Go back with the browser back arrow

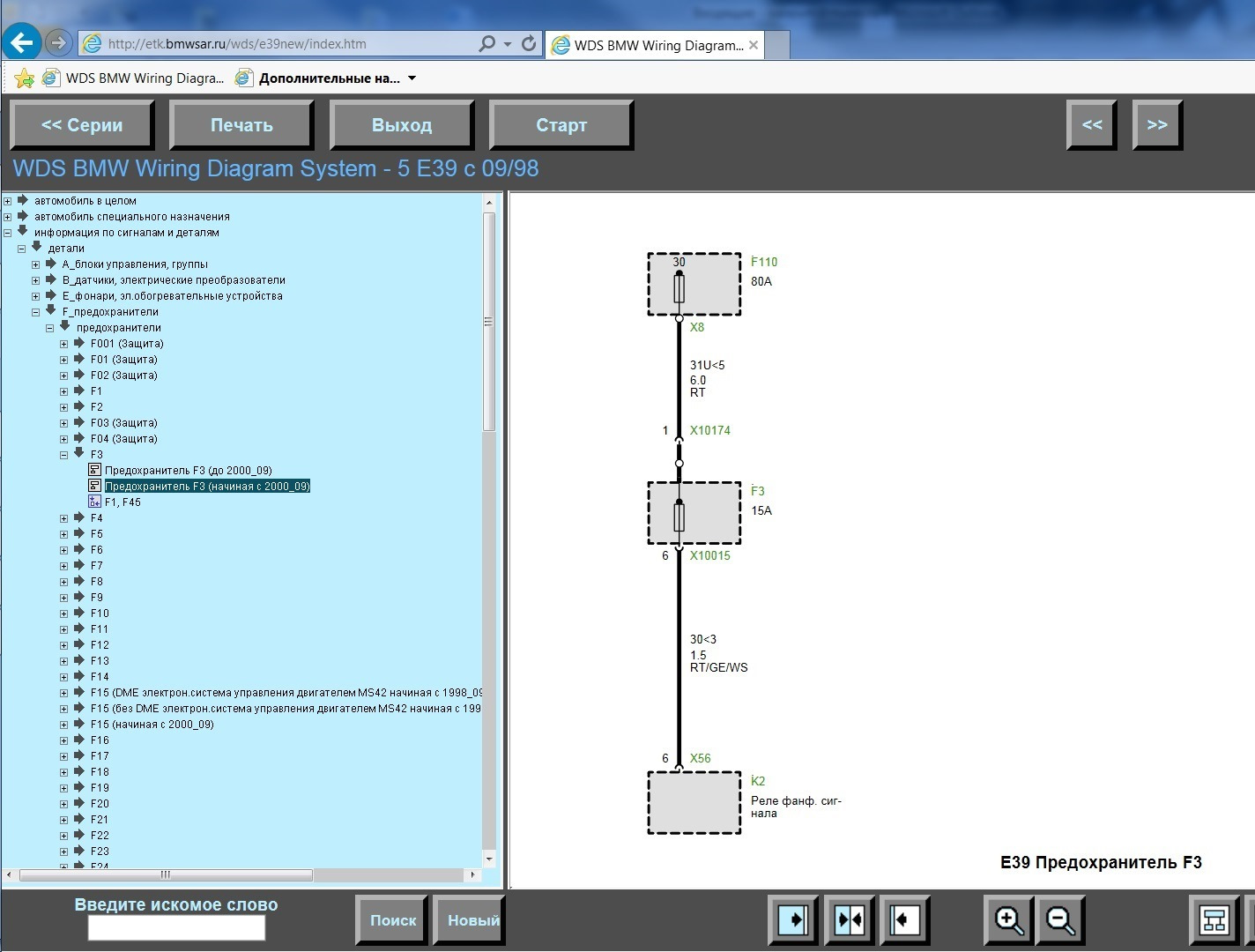[x=21, y=41]
